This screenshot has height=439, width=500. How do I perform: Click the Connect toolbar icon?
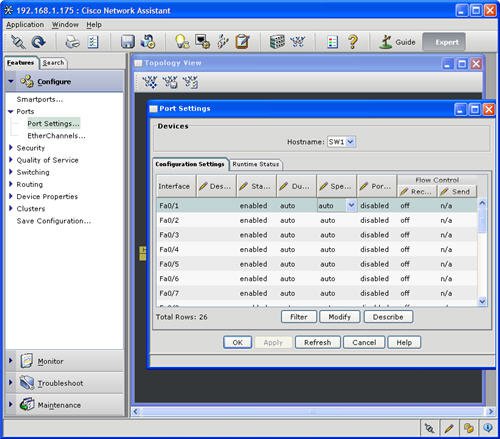pyautogui.click(x=18, y=42)
